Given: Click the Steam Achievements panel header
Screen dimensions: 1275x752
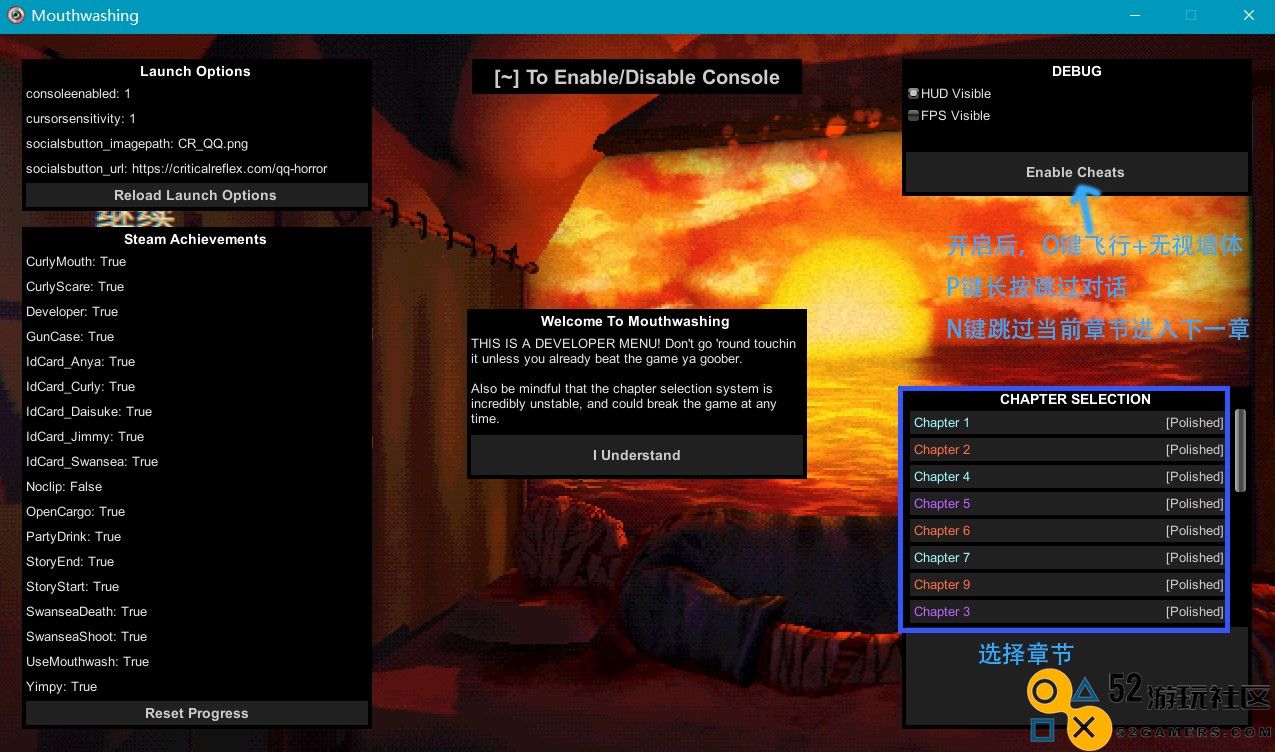Looking at the screenshot, I should (x=195, y=239).
